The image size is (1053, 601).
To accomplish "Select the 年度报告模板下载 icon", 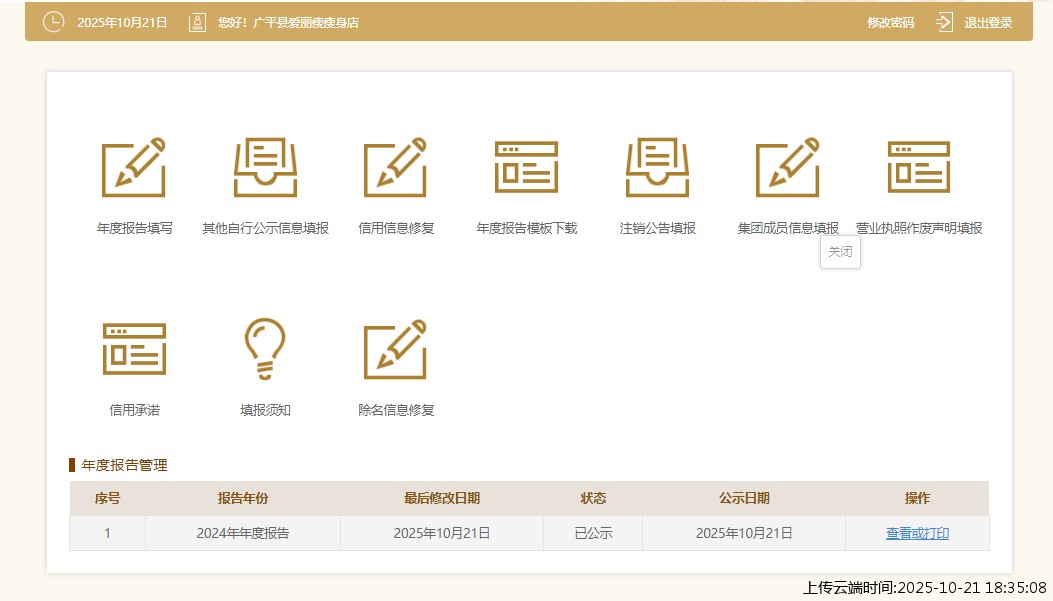I will coord(526,168).
